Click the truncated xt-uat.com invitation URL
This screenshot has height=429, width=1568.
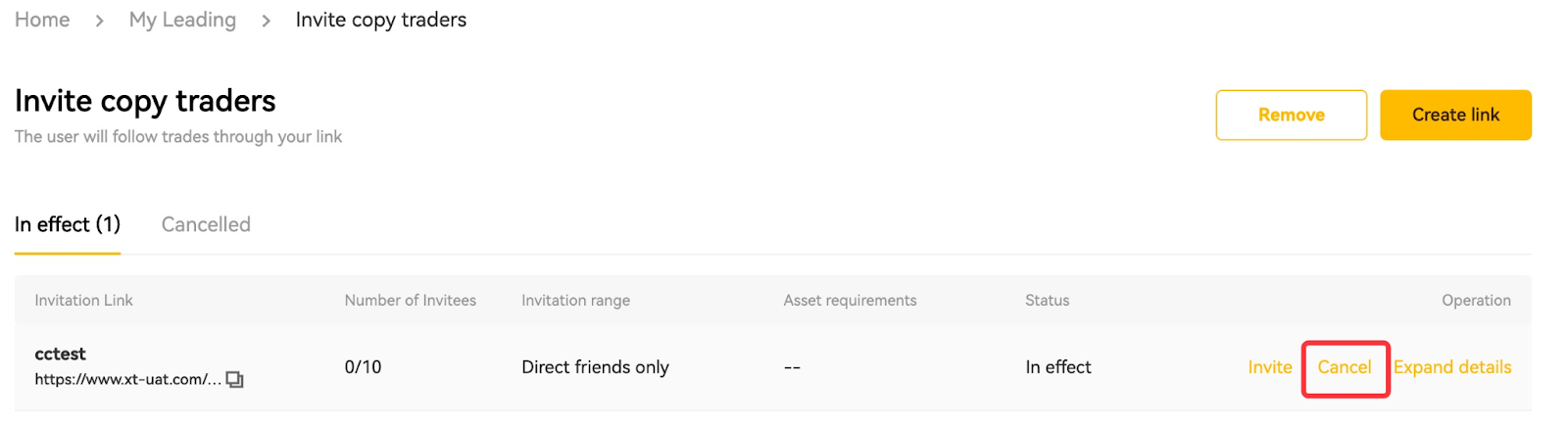click(127, 379)
